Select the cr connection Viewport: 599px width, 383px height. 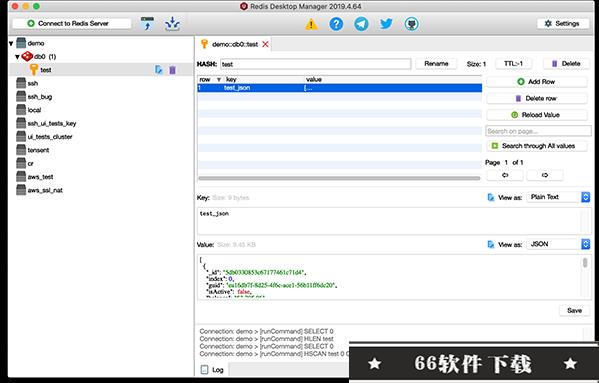tap(30, 163)
